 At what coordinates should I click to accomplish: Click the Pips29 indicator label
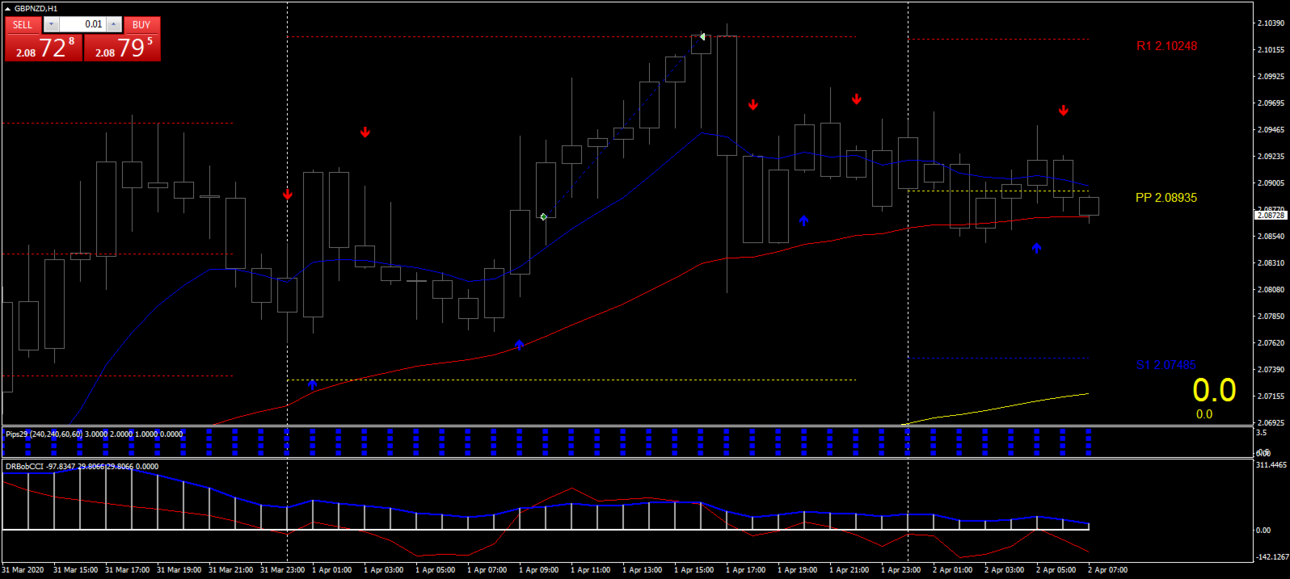(x=95, y=434)
